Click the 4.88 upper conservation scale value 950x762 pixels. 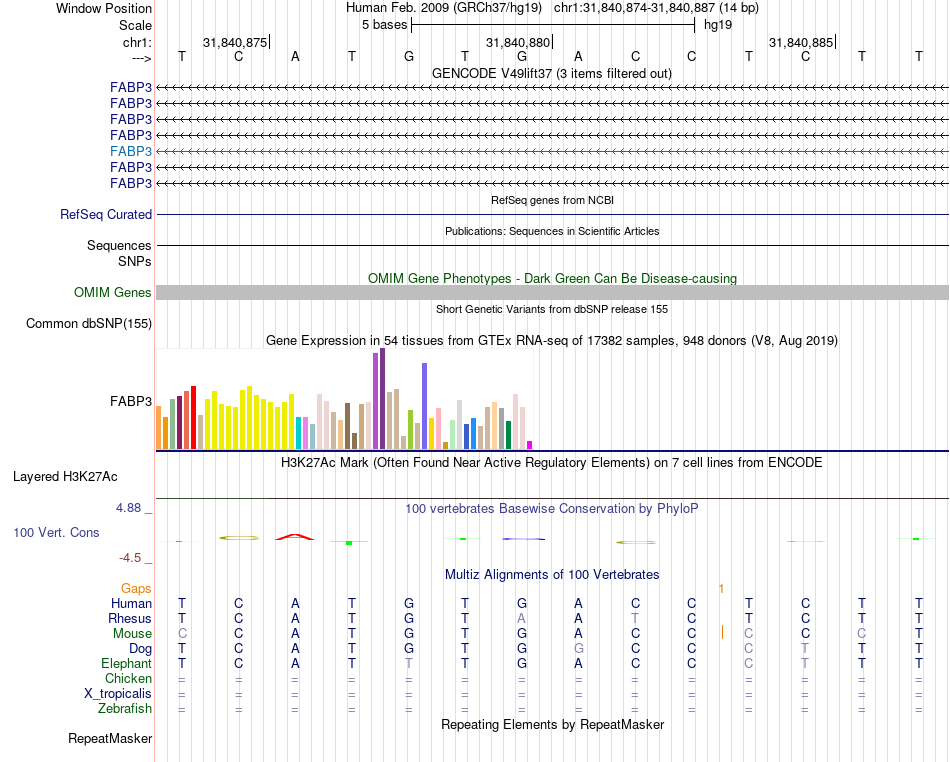click(x=129, y=508)
